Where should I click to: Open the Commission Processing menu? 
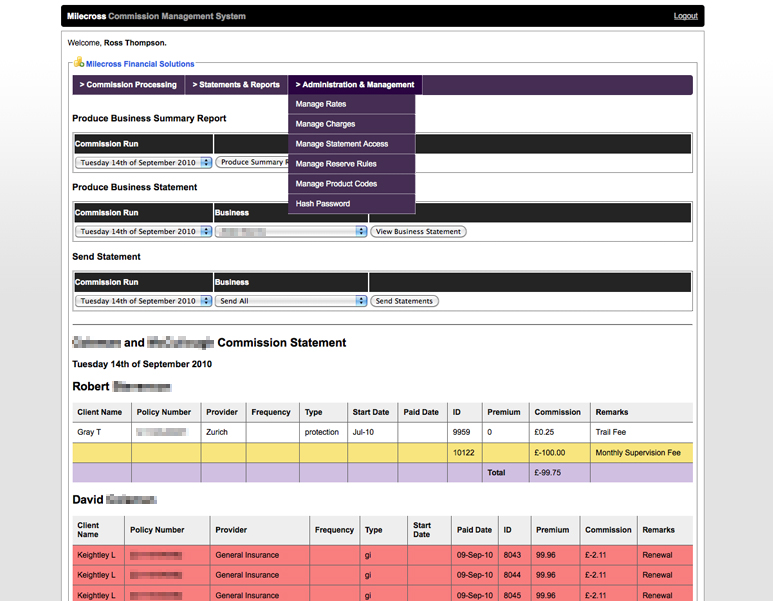coord(128,85)
